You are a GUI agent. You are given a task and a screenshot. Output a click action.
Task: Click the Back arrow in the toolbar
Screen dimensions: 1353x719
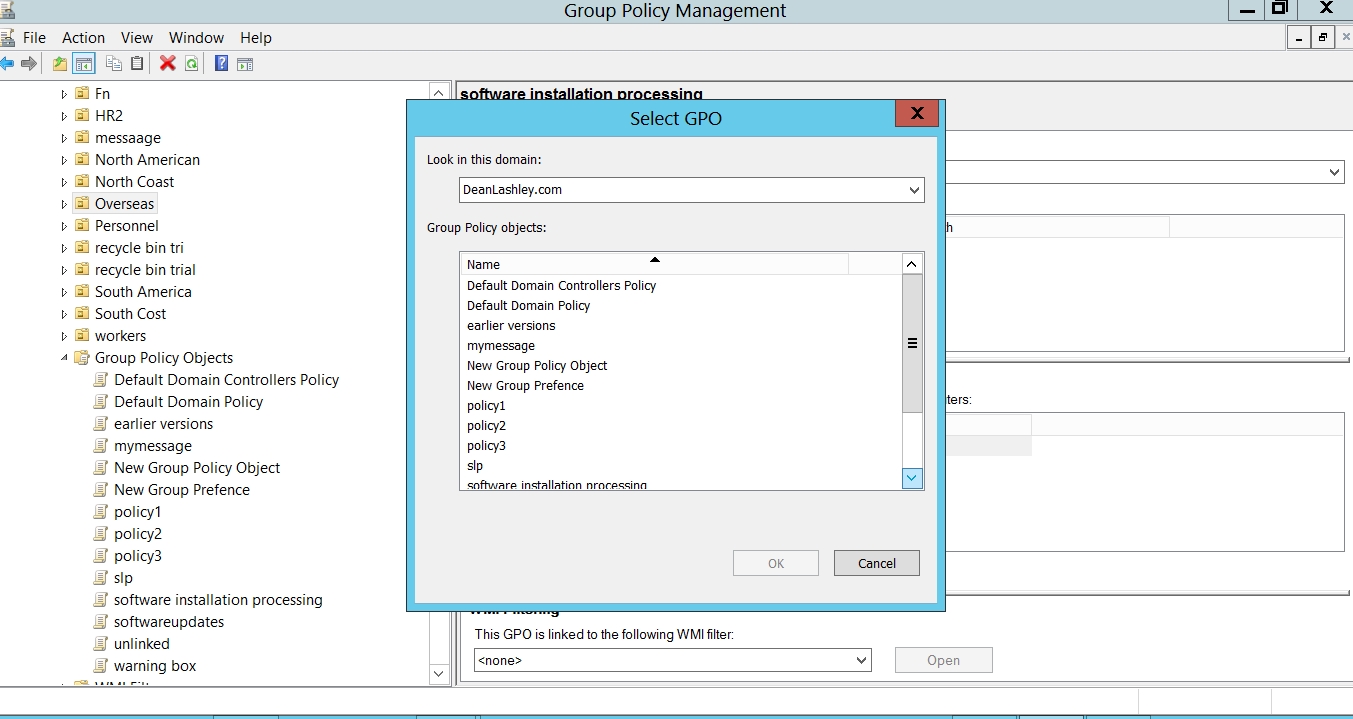pyautogui.click(x=7, y=64)
